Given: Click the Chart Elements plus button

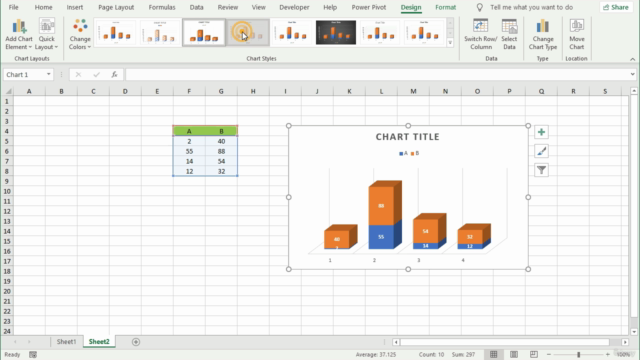Looking at the screenshot, I should pos(541,132).
